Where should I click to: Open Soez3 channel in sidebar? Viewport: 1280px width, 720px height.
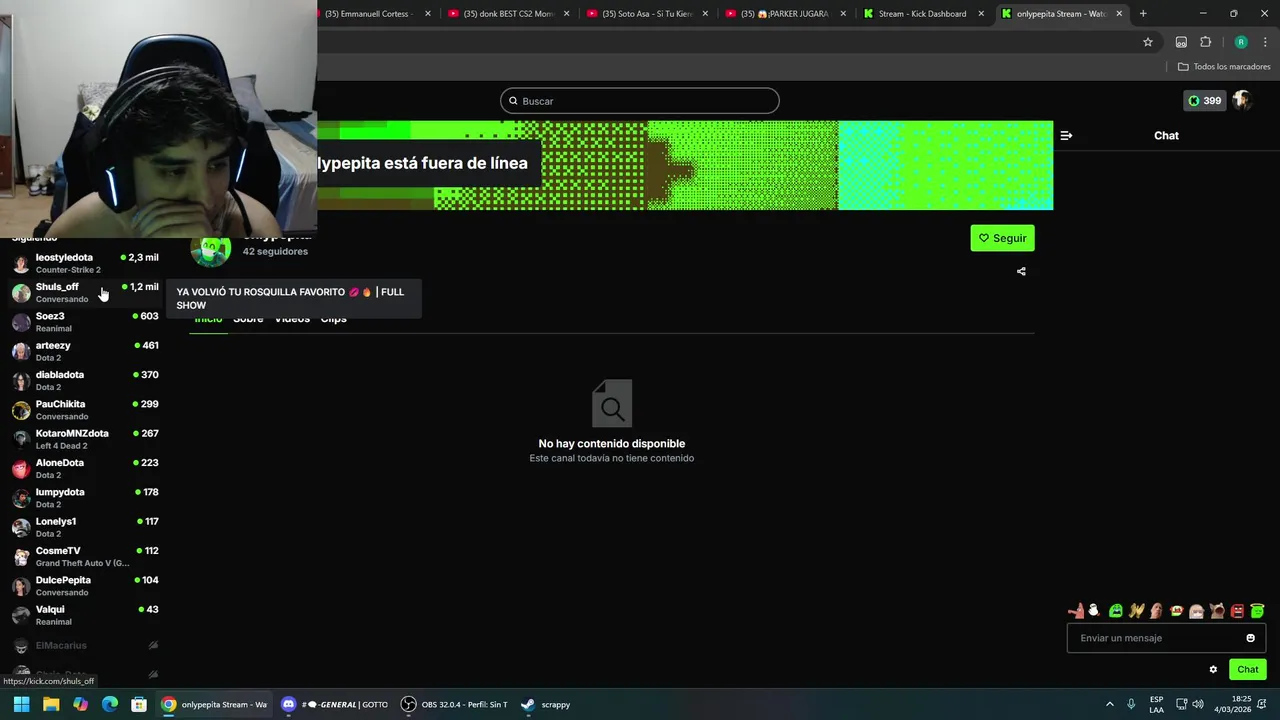[85, 322]
